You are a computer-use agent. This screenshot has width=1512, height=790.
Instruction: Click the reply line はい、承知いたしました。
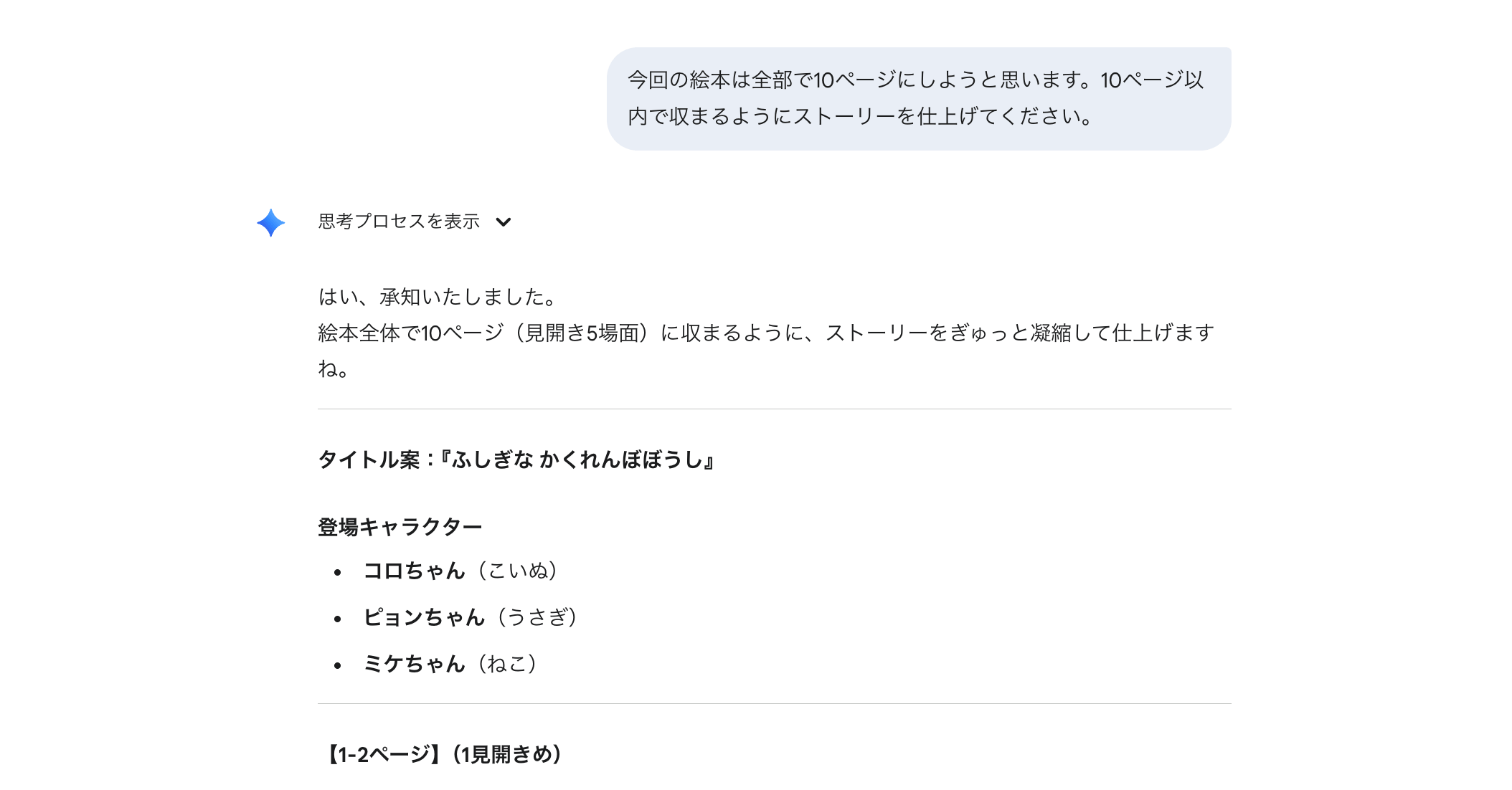(438, 297)
